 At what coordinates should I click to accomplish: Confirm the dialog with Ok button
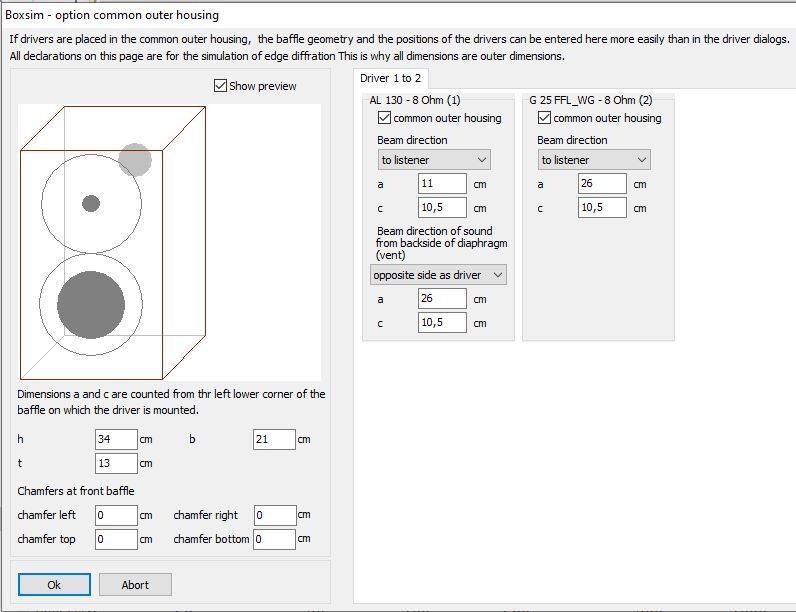54,585
